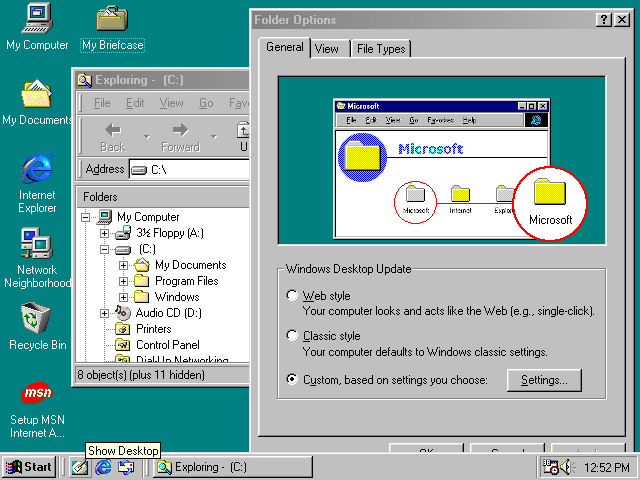Click the My Computer icon in folder tree
The height and width of the screenshot is (480, 640).
pos(104,217)
